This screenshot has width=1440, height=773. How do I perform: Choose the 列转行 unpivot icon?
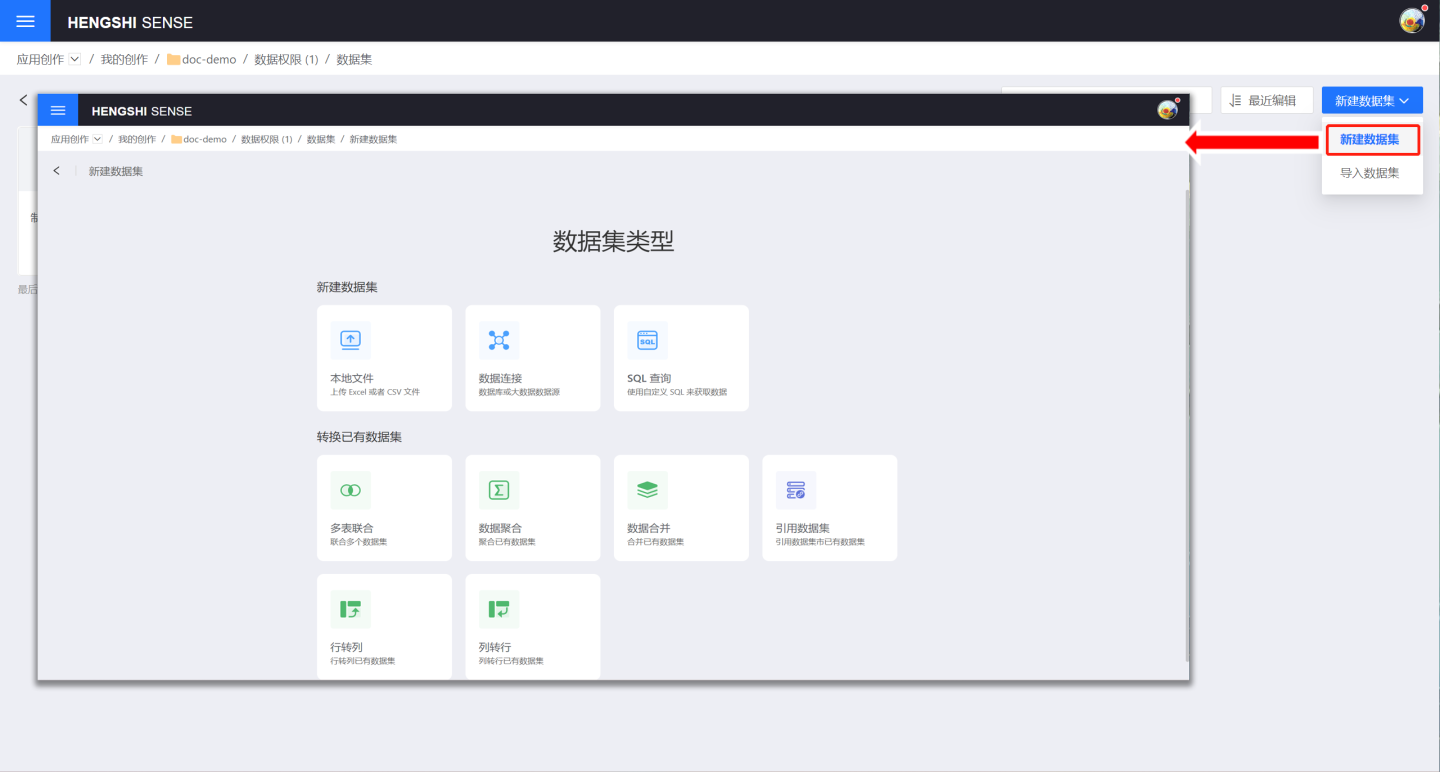coord(499,609)
